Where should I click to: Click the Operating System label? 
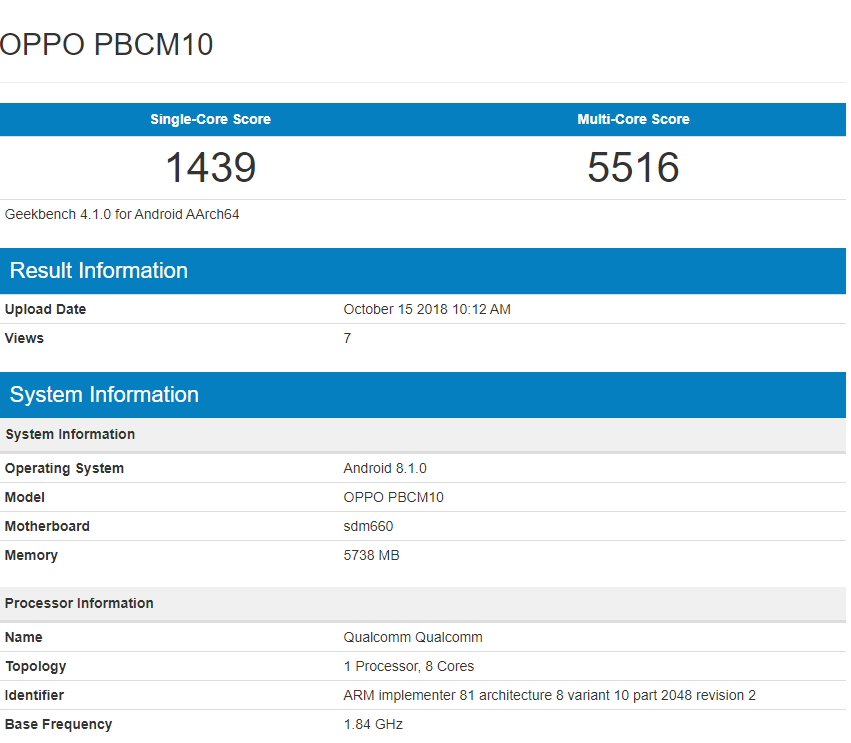65,468
